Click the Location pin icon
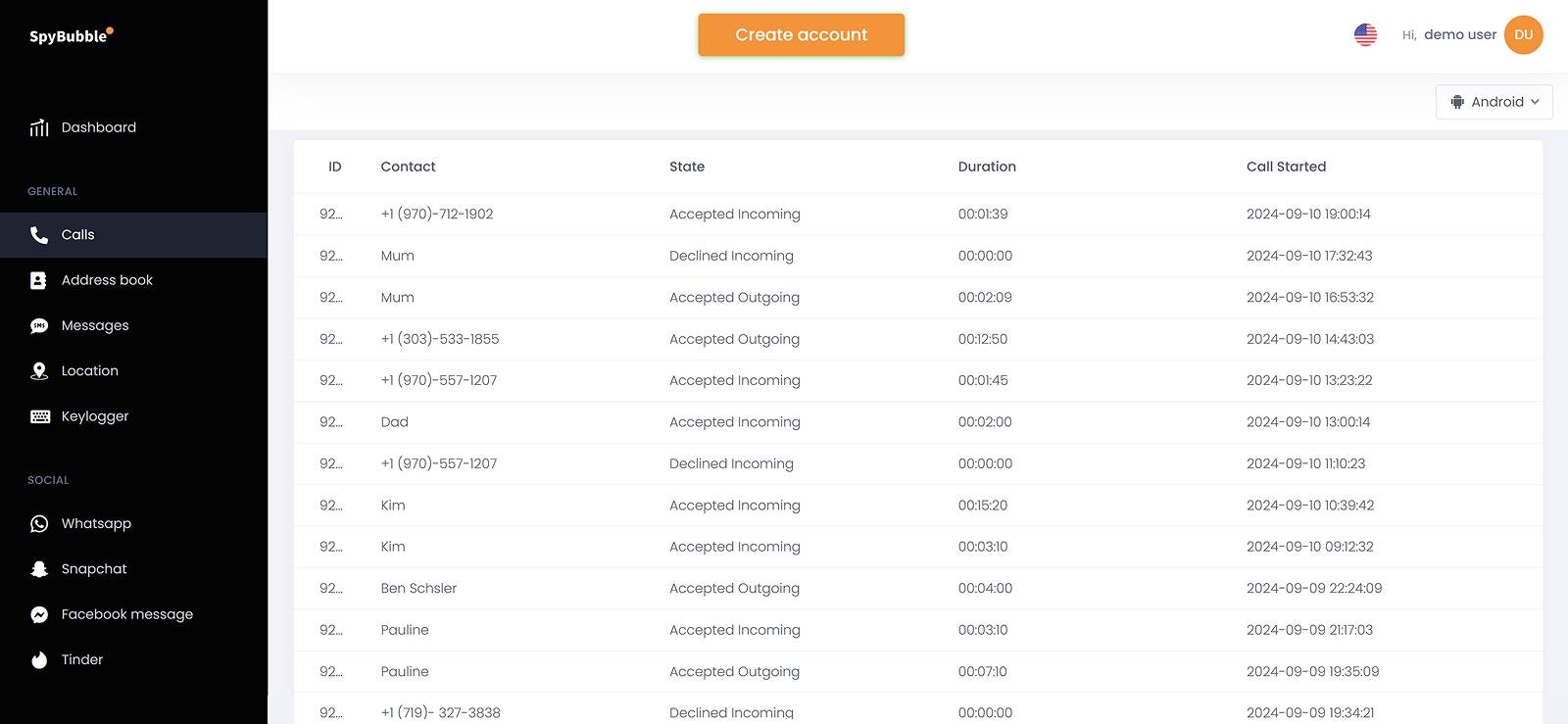1568x724 pixels. click(39, 371)
